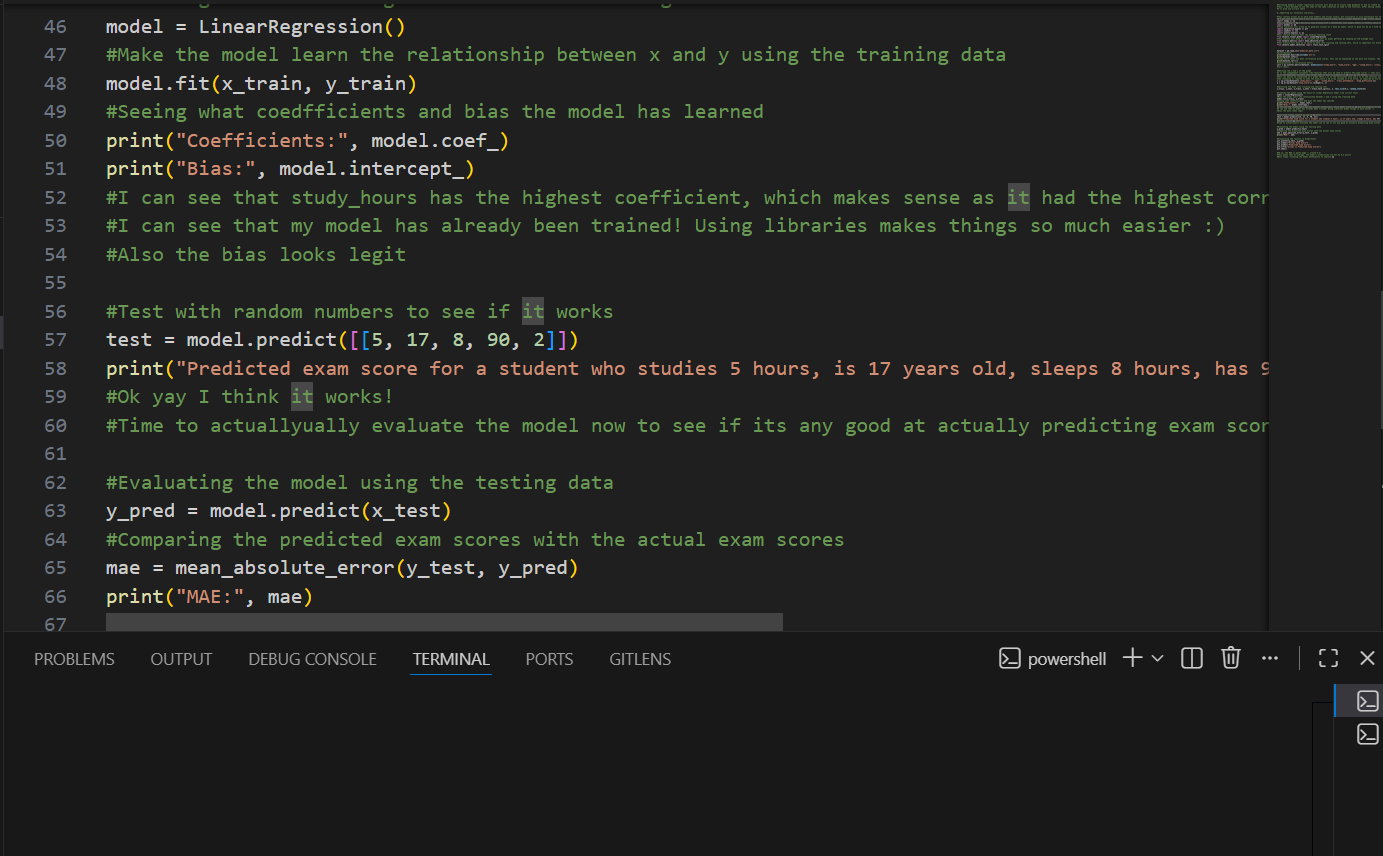Kill the terminal with the trash icon

tap(1231, 658)
